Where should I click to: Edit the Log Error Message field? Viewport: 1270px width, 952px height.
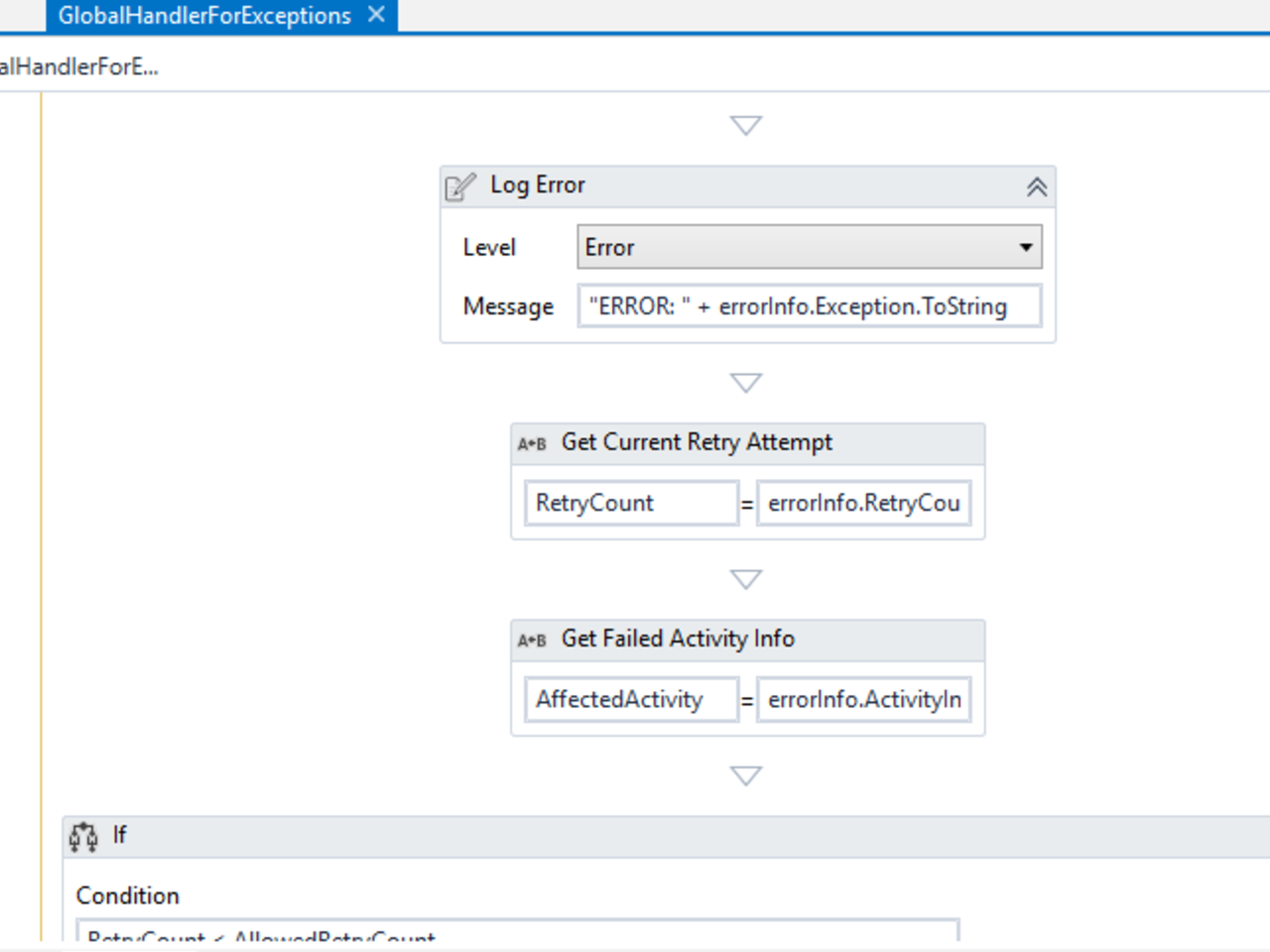[x=809, y=306]
